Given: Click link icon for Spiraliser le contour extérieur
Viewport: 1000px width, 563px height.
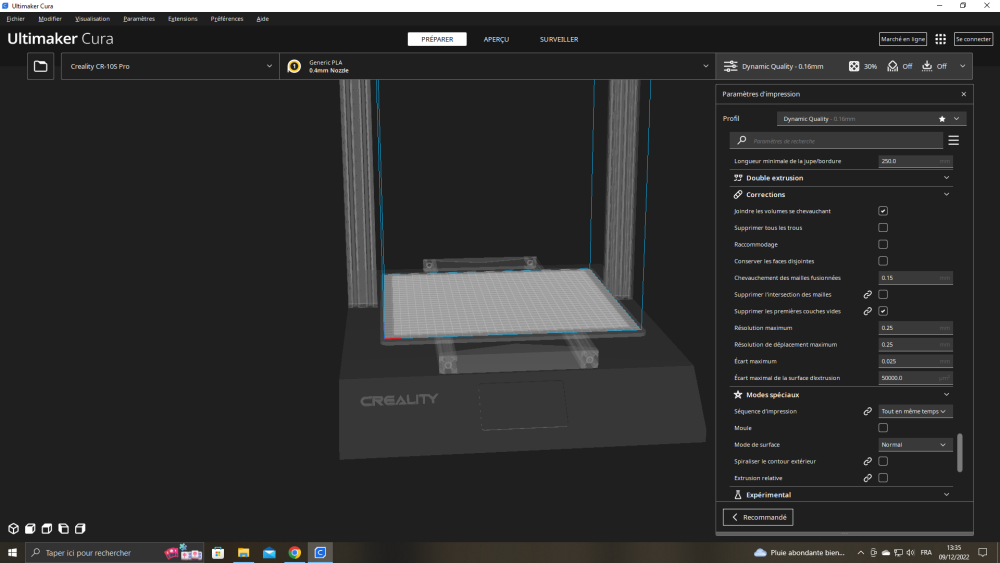Looking at the screenshot, I should pyautogui.click(x=867, y=461).
